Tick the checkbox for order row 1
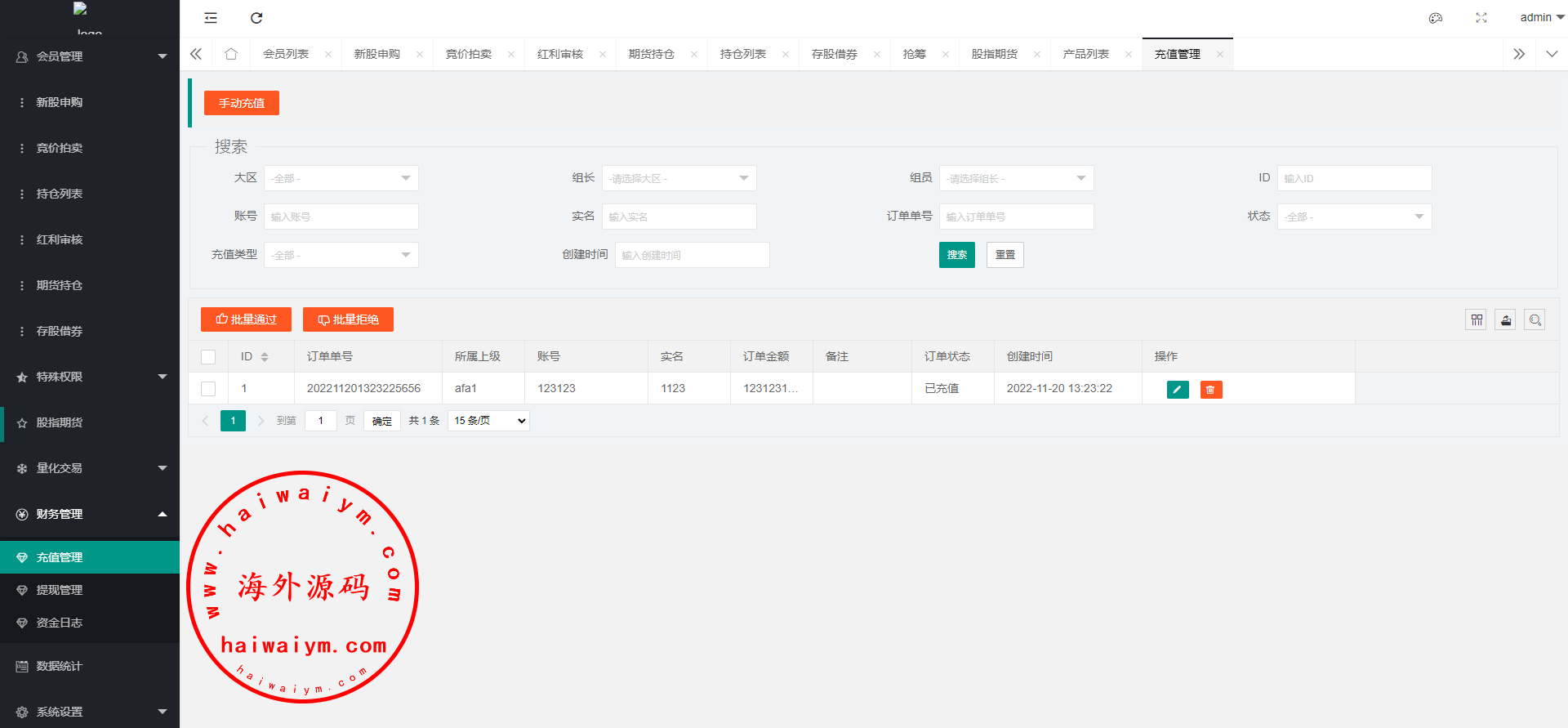The height and width of the screenshot is (728, 1568). (208, 389)
